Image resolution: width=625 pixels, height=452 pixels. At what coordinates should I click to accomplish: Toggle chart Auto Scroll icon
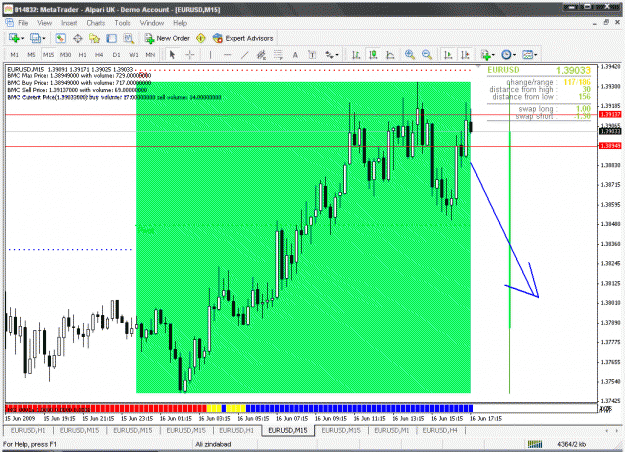[x=448, y=55]
